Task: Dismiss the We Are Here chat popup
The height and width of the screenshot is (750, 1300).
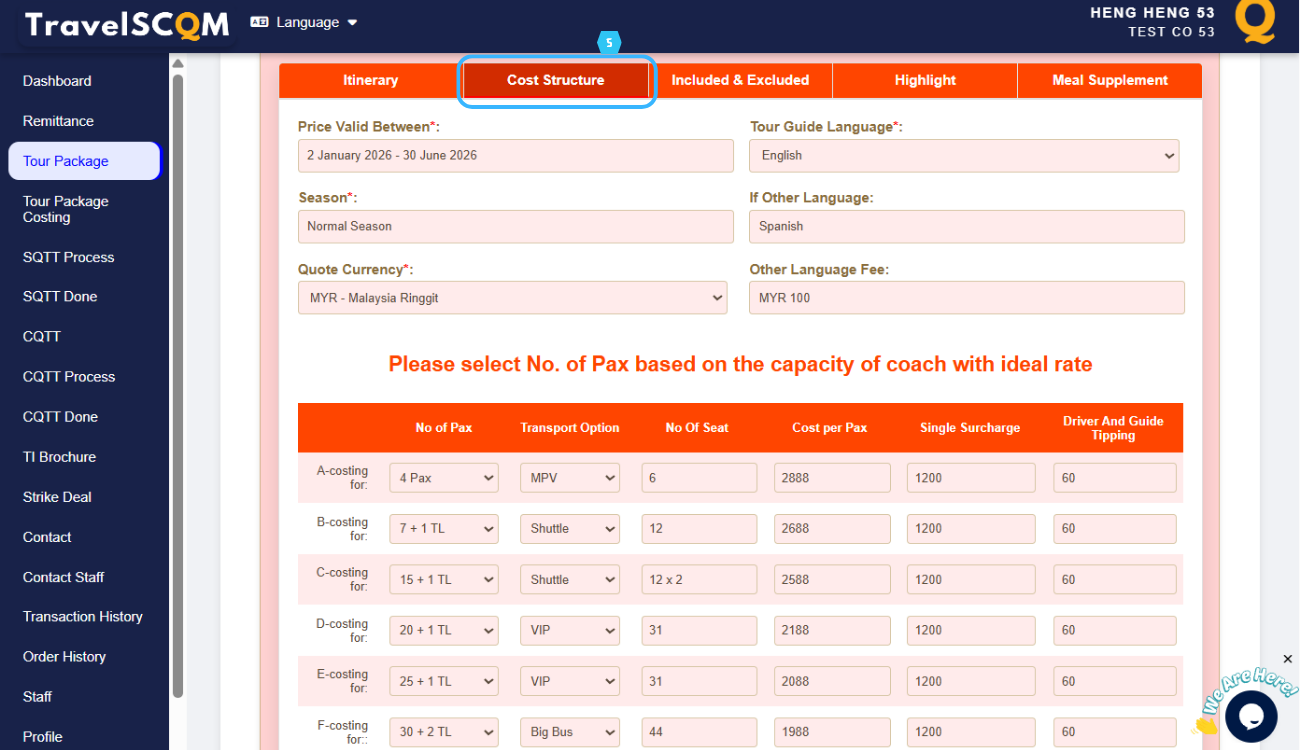Action: (1287, 659)
